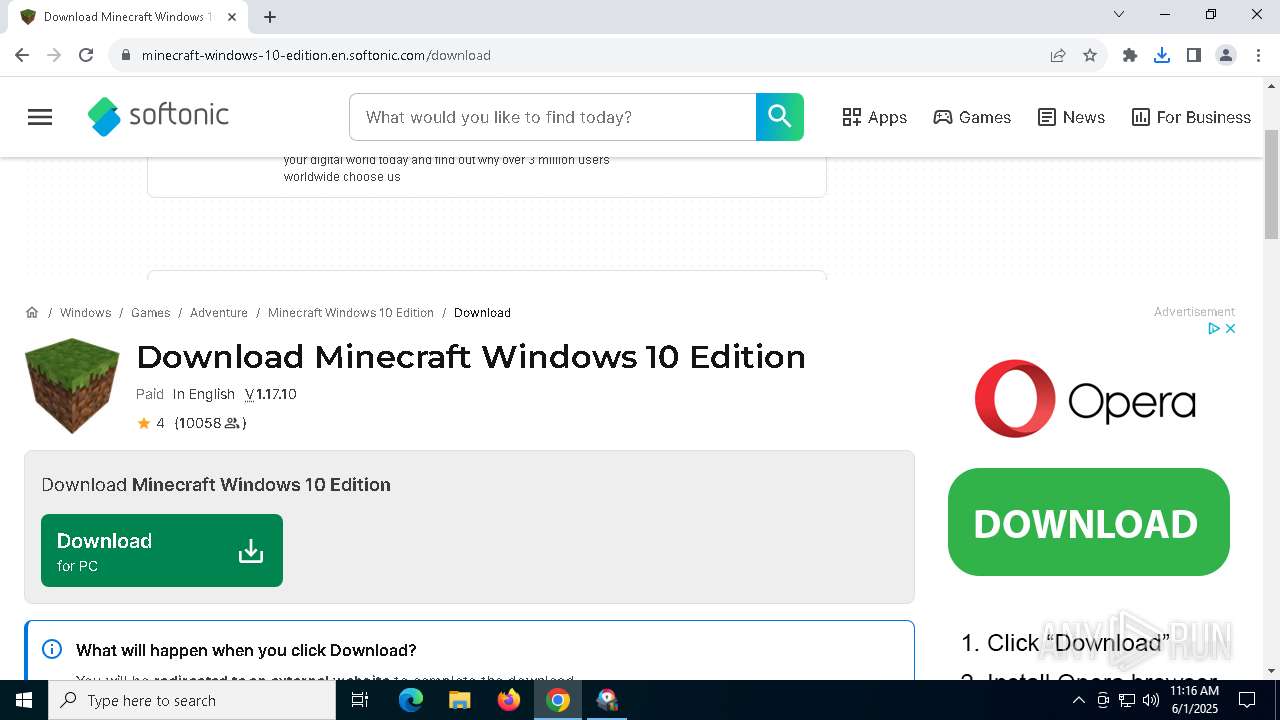Show Chrome downloads
Image resolution: width=1280 pixels, height=720 pixels.
[x=1162, y=55]
